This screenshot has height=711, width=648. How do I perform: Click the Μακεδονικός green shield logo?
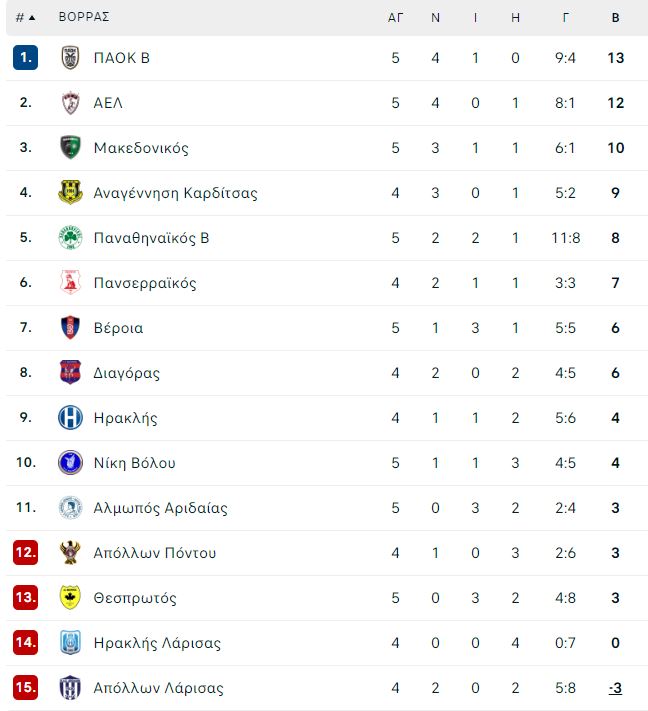click(x=70, y=148)
